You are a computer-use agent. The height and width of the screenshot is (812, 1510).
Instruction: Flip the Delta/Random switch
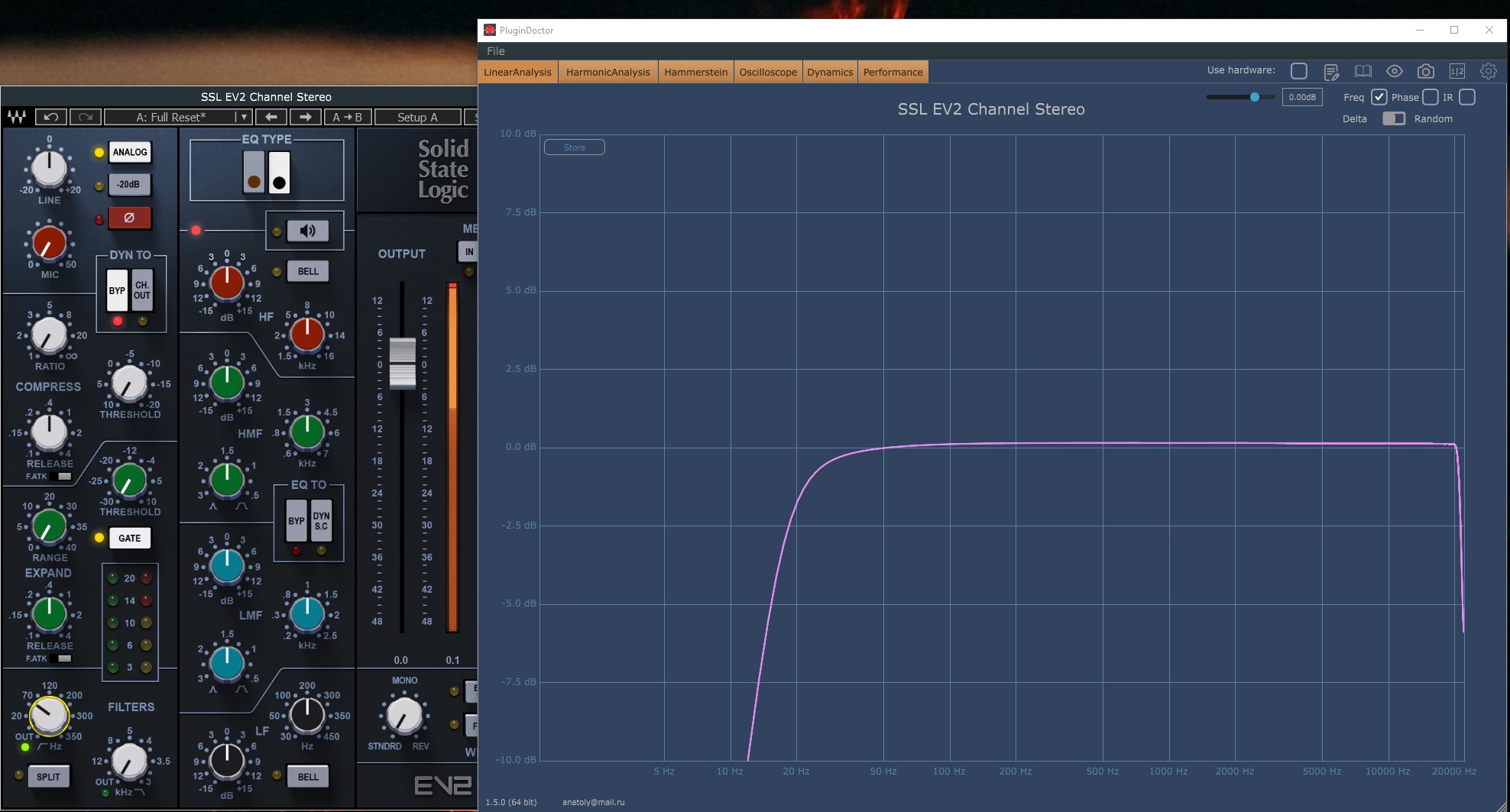point(1394,118)
